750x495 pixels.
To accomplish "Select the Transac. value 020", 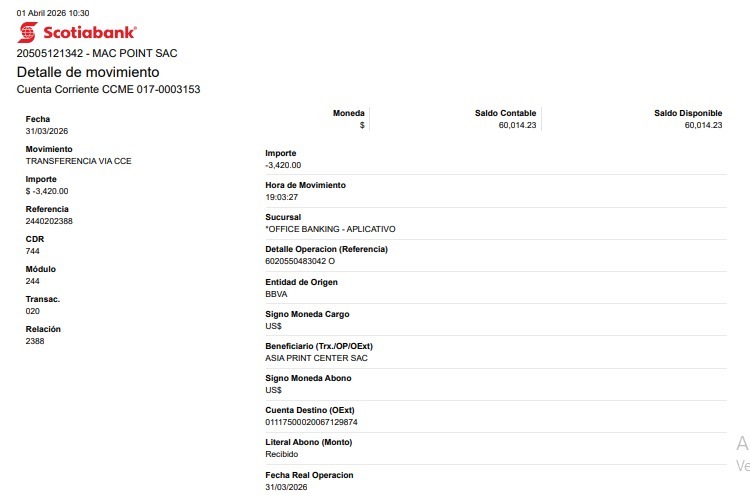I will (x=33, y=311).
